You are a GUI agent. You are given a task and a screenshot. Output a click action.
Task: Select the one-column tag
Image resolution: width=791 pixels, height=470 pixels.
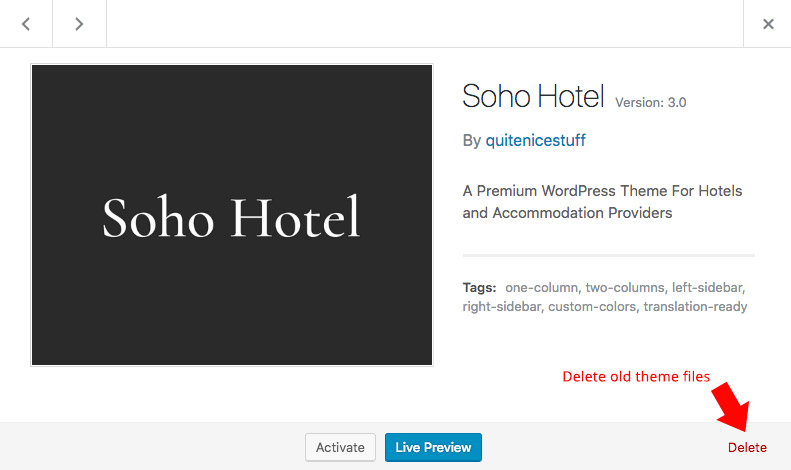pos(541,287)
